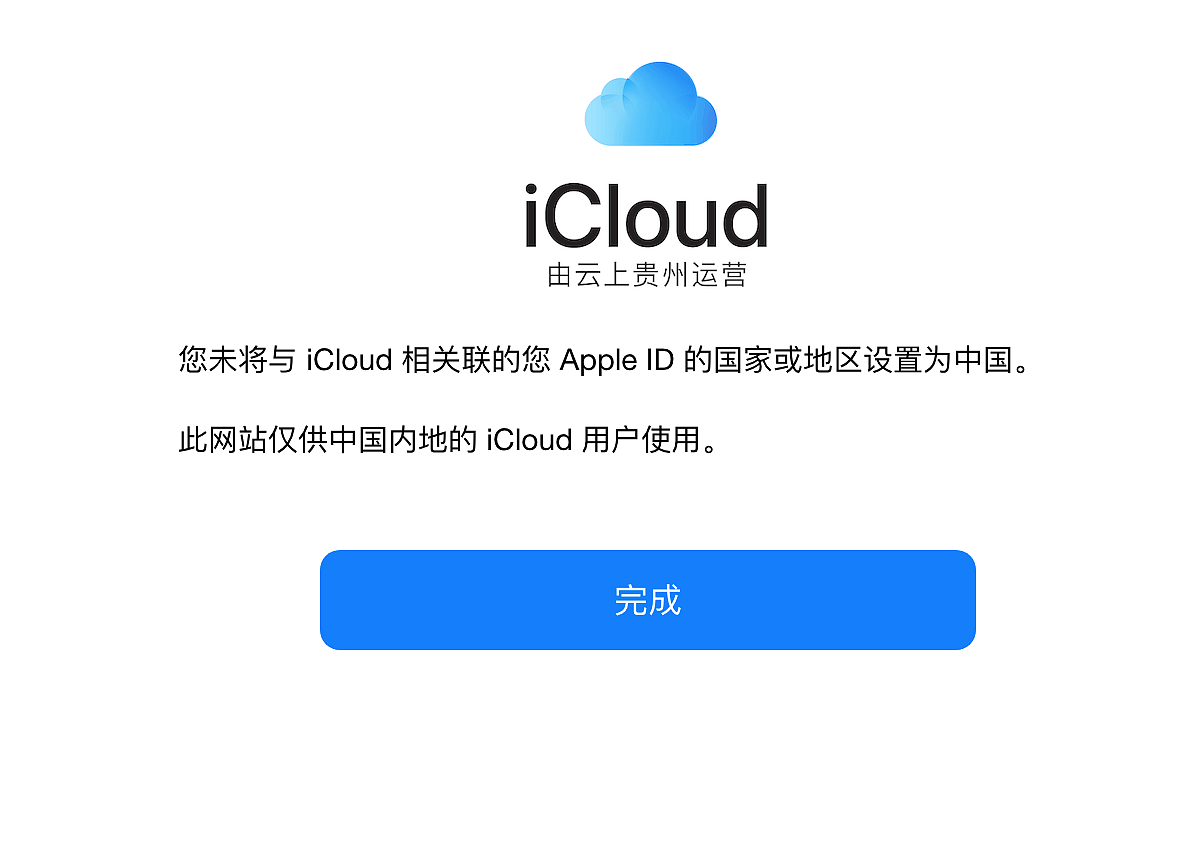
Task: Click the letter i of the iCloud title
Action: click(532, 216)
